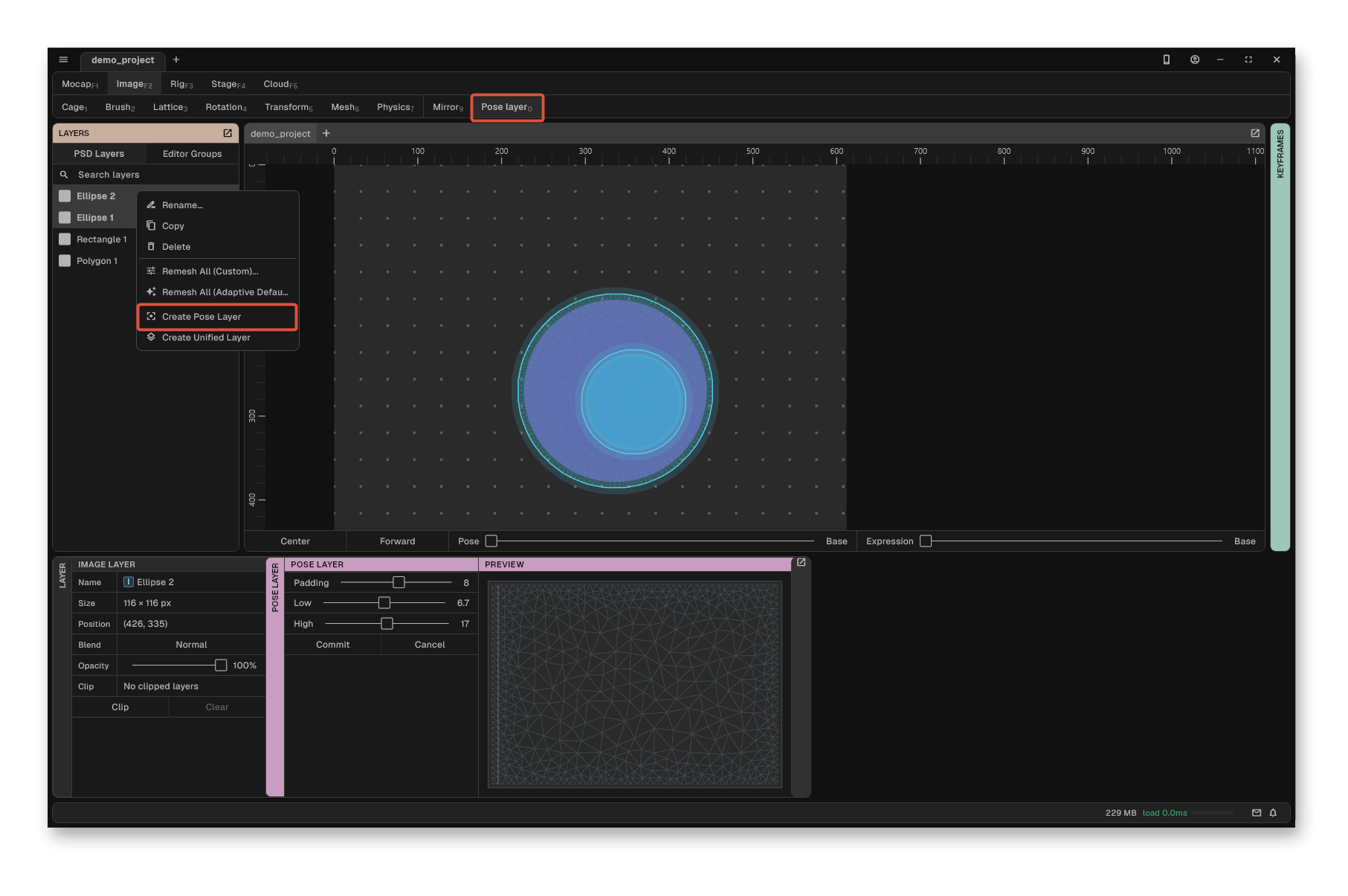The image size is (1348, 896).
Task: Click the notifications bell icon
Action: [1273, 813]
